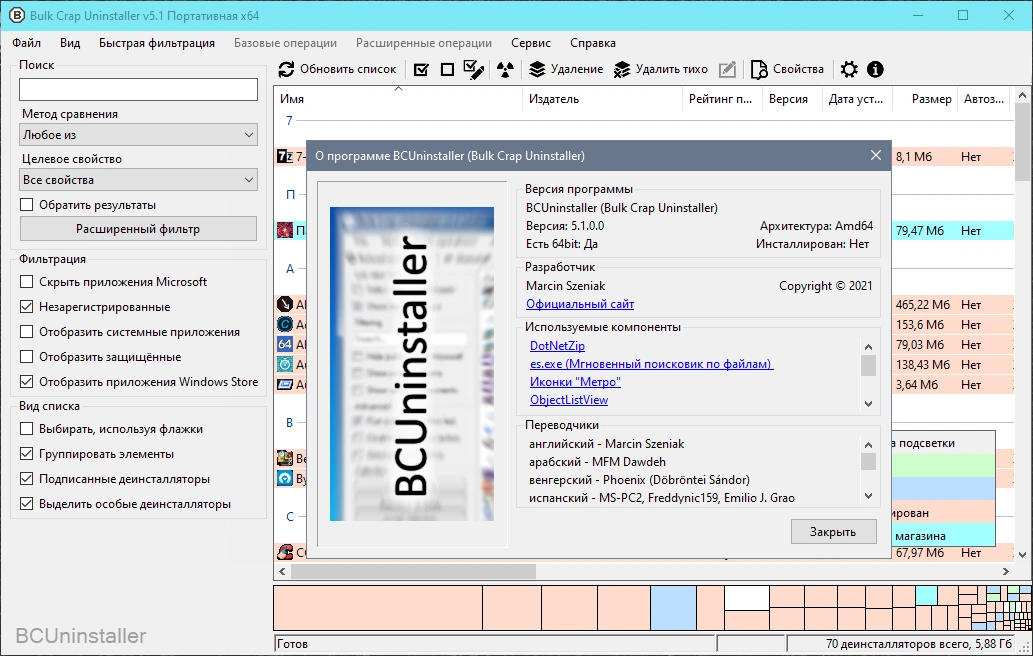Toggle Отобразить приложения Windows Store checkbox

[x=26, y=382]
